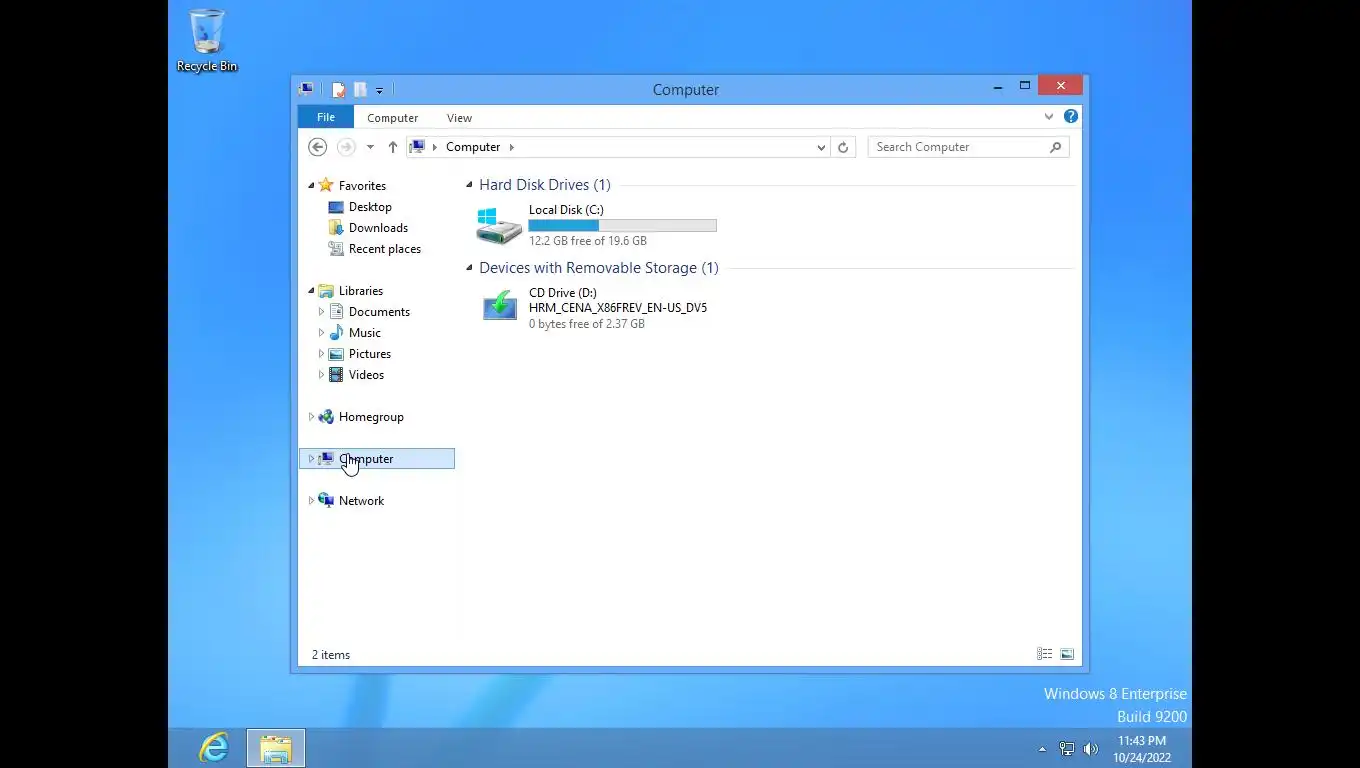Image resolution: width=1360 pixels, height=768 pixels.
Task: Open Downloads under Favorites
Action: 378,228
